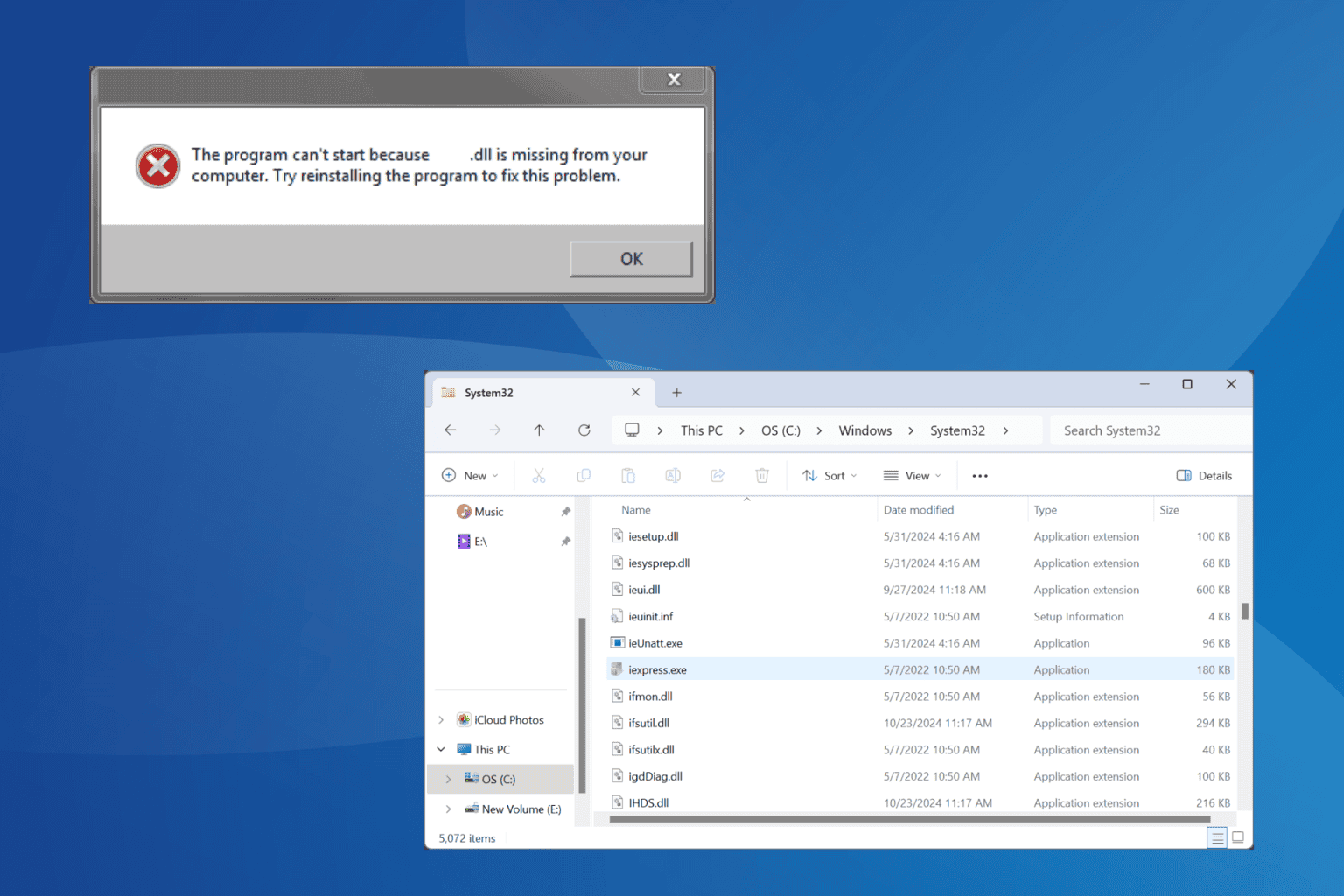Expand chevron after System32 breadcrumb

click(x=1005, y=430)
